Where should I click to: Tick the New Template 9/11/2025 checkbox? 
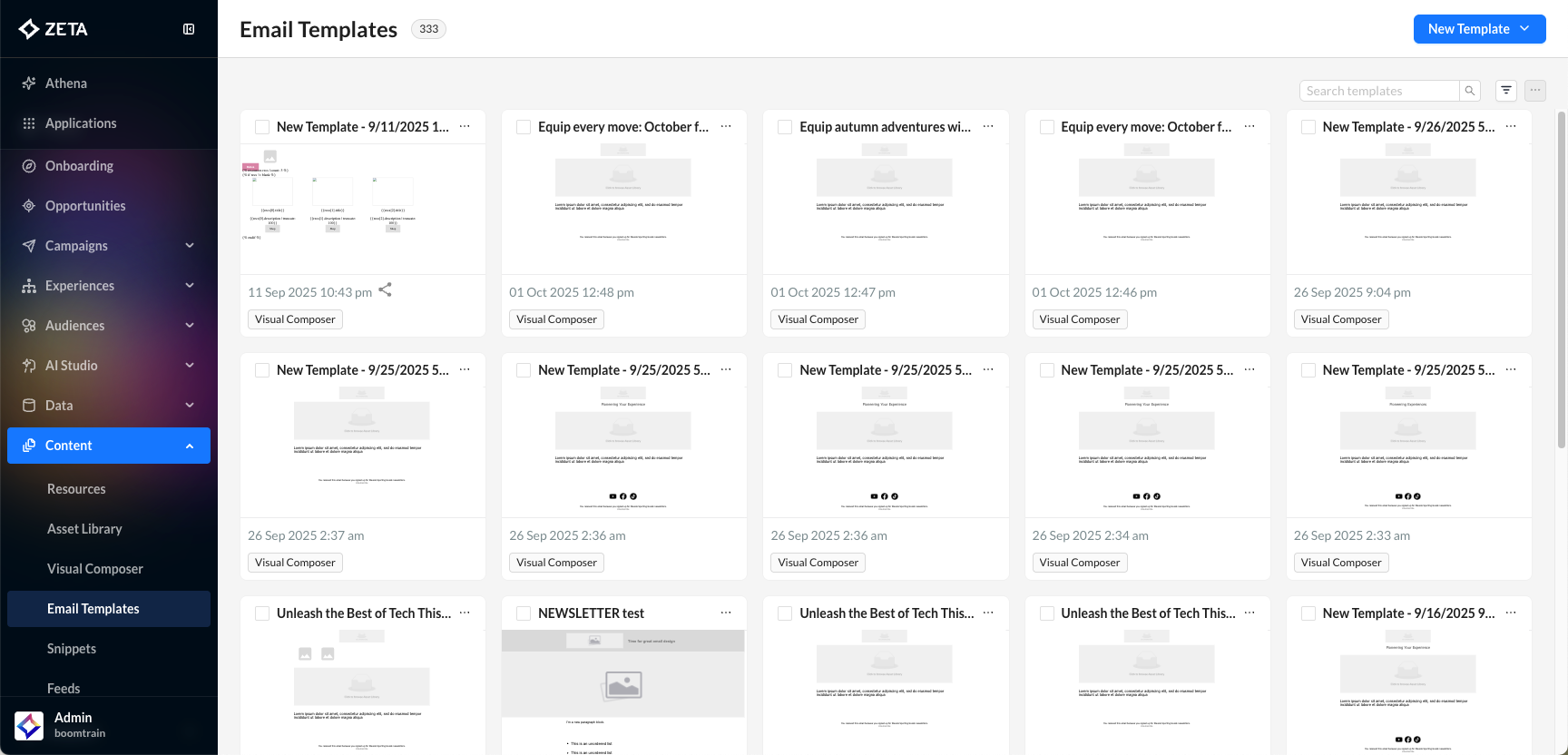click(x=262, y=127)
